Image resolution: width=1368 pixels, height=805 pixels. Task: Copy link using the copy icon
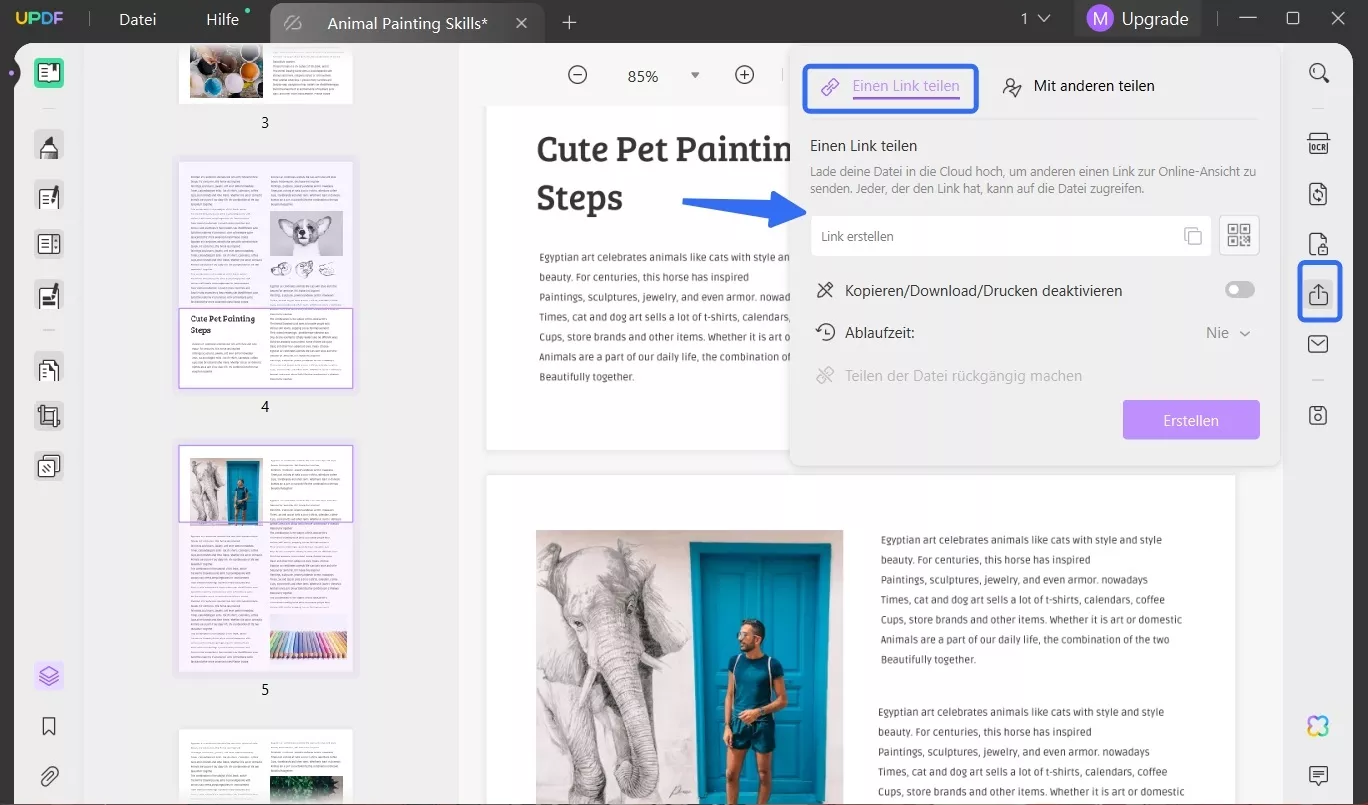1192,236
